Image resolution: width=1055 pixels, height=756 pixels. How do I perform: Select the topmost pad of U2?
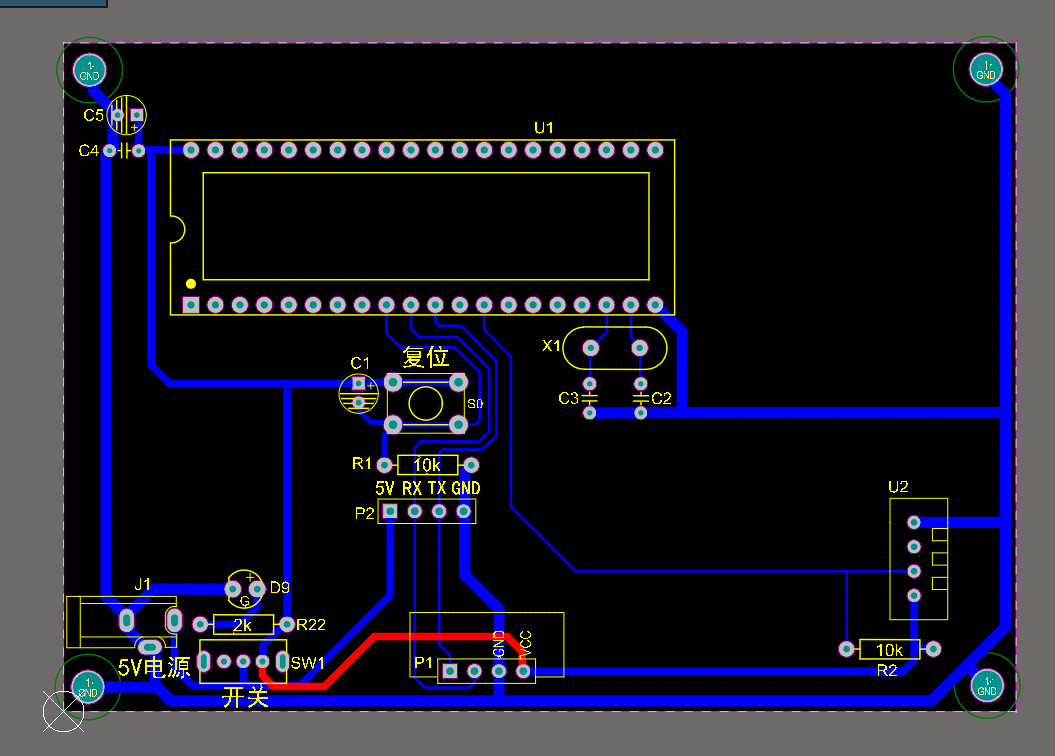click(914, 522)
